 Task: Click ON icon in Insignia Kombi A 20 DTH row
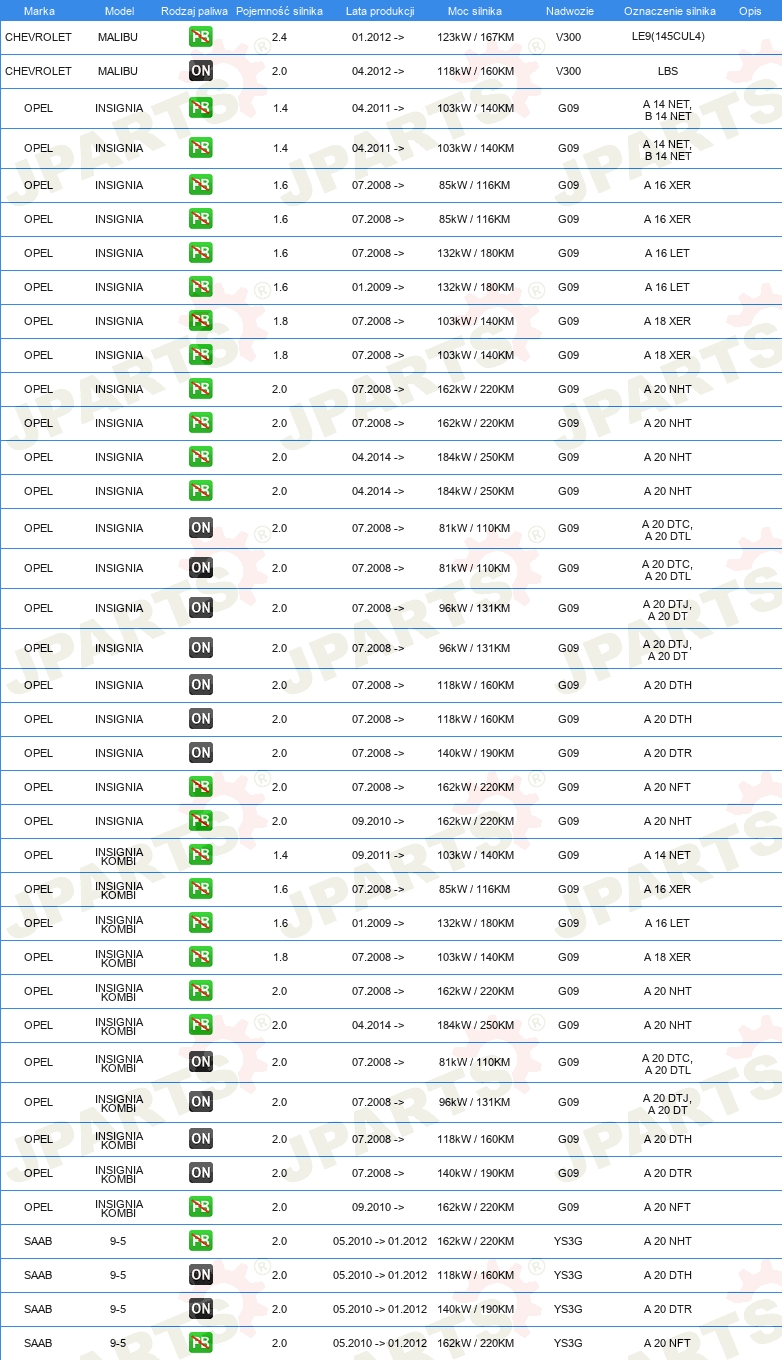[x=201, y=1139]
